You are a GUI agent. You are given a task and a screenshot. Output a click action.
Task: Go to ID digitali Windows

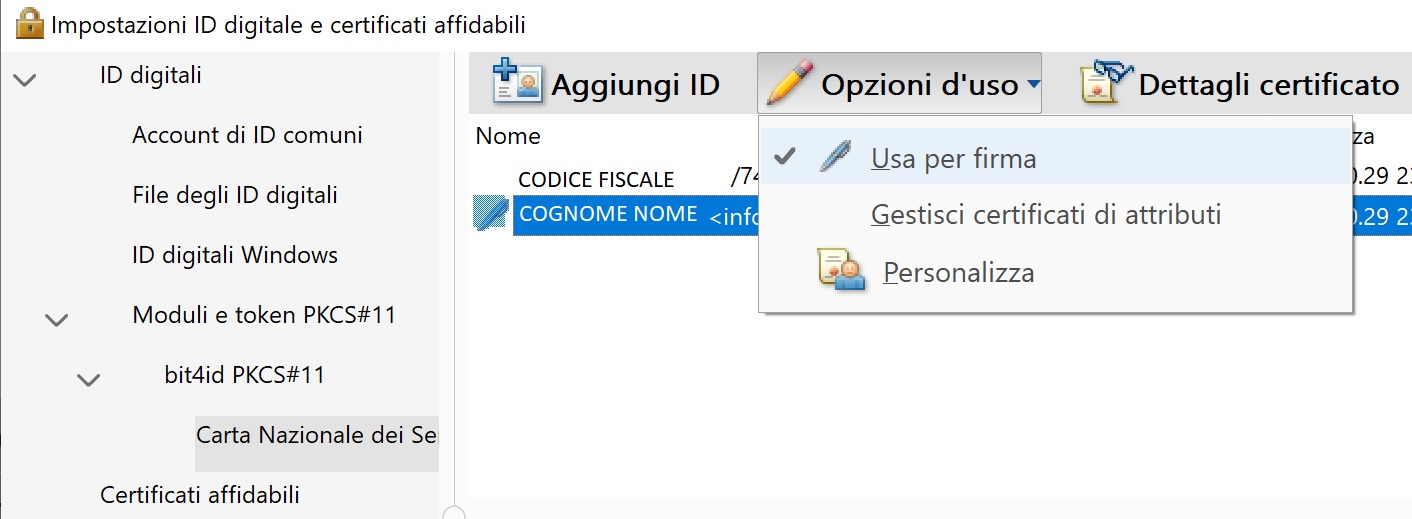235,255
